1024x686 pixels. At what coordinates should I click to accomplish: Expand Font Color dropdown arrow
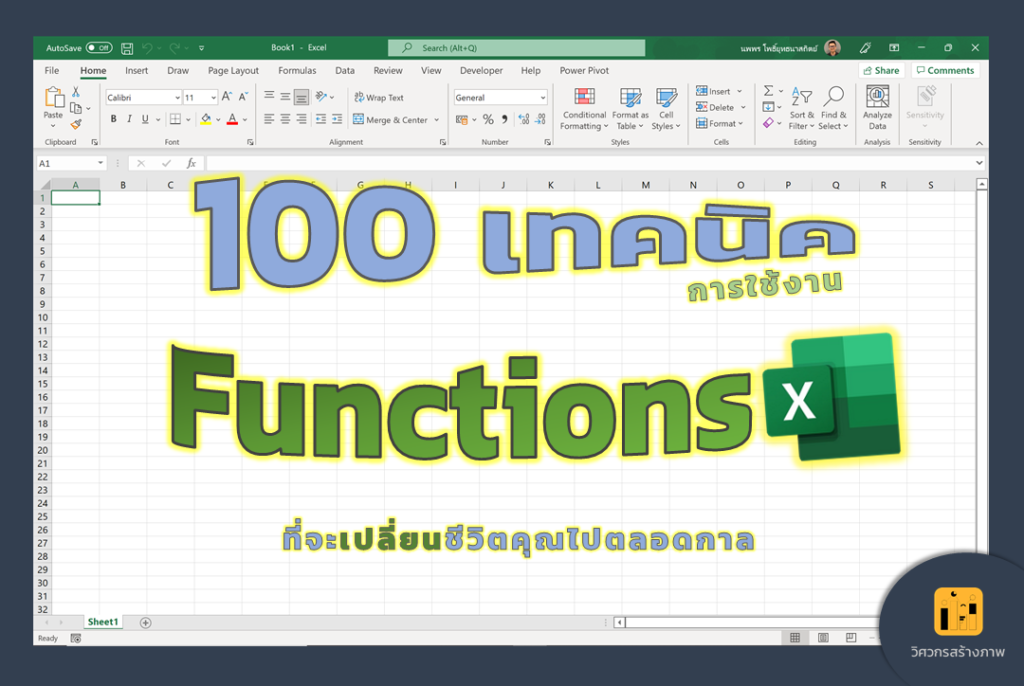(x=245, y=120)
